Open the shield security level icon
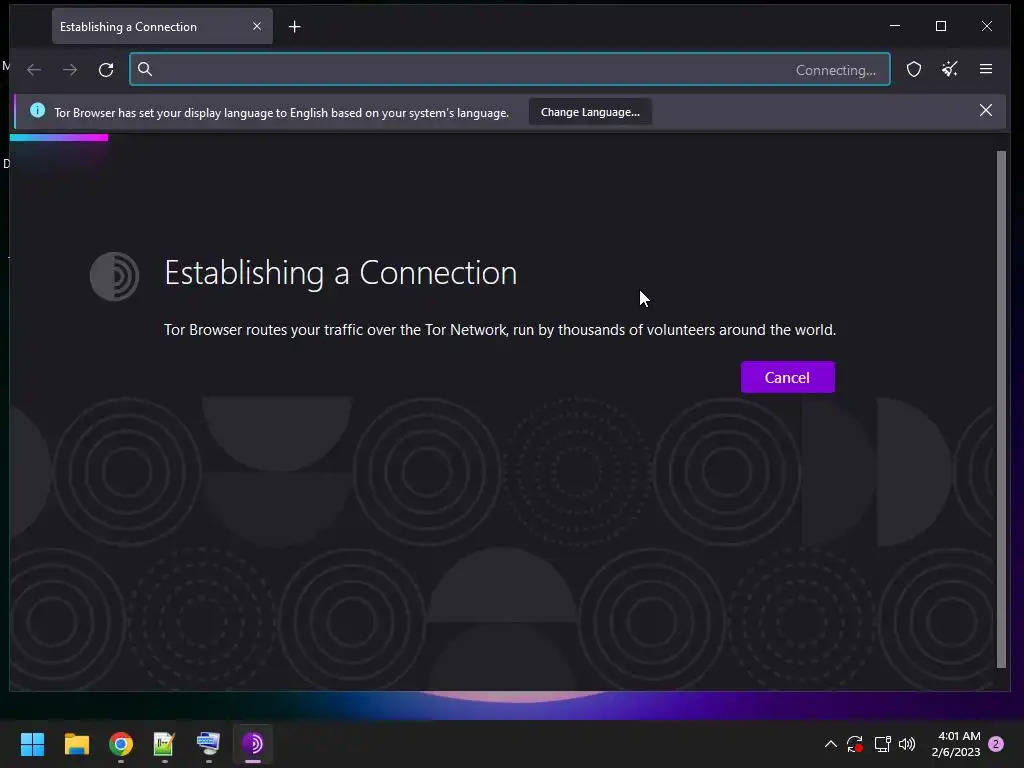Viewport: 1024px width, 768px height. coord(914,69)
